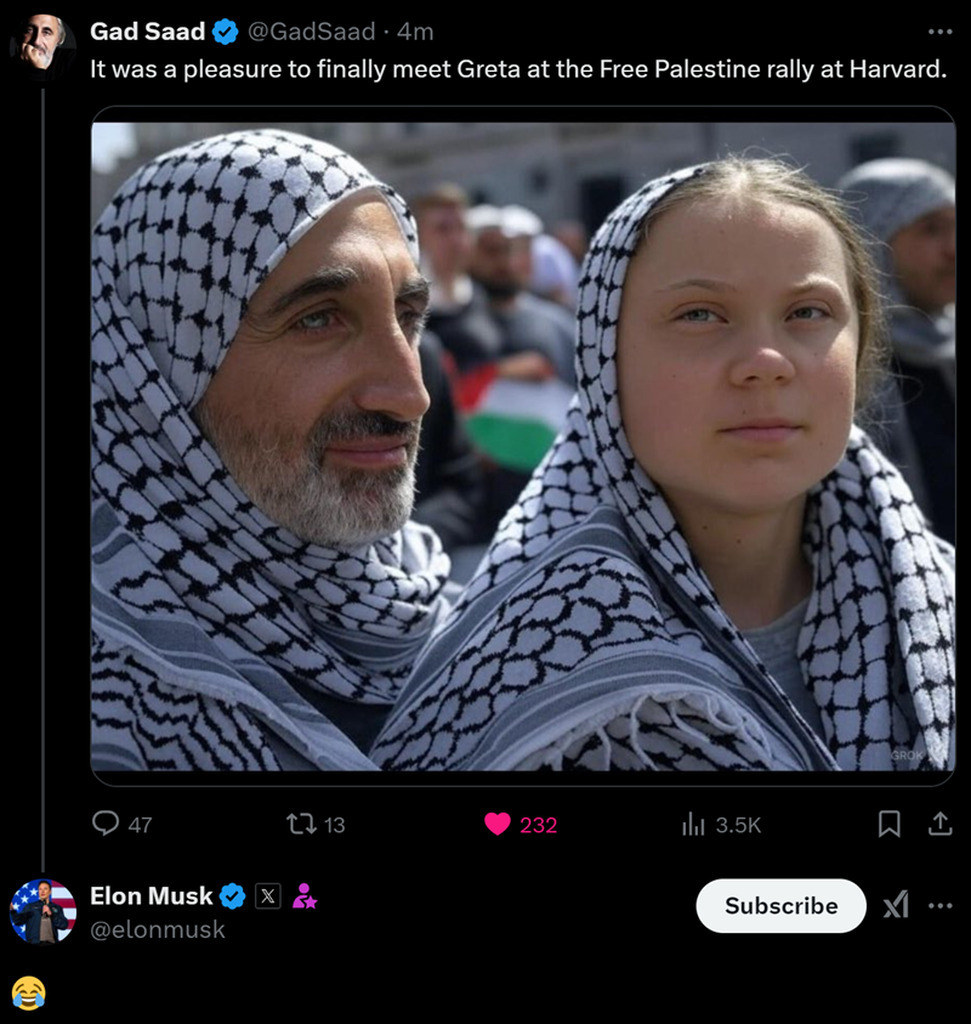Open more options for Gad Saad's post
The width and height of the screenshot is (971, 1024).
pyautogui.click(x=939, y=32)
